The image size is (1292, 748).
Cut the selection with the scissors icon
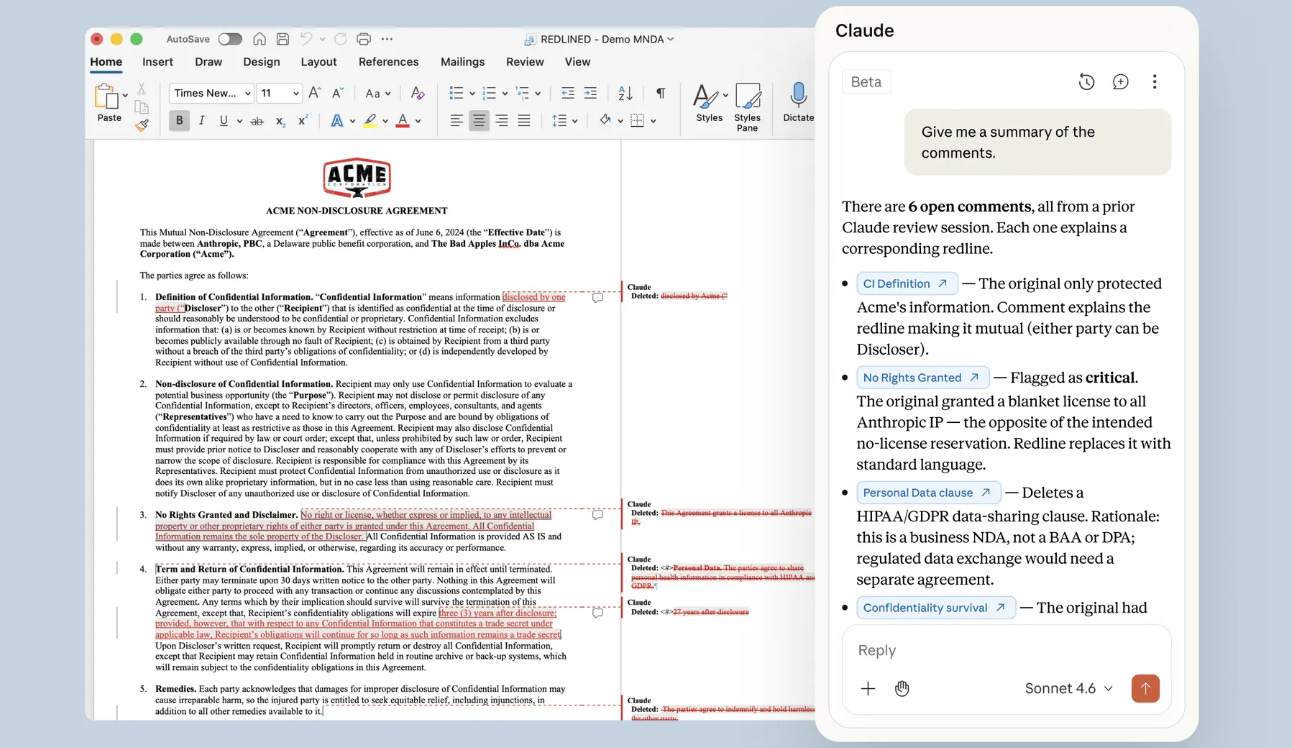click(x=141, y=90)
